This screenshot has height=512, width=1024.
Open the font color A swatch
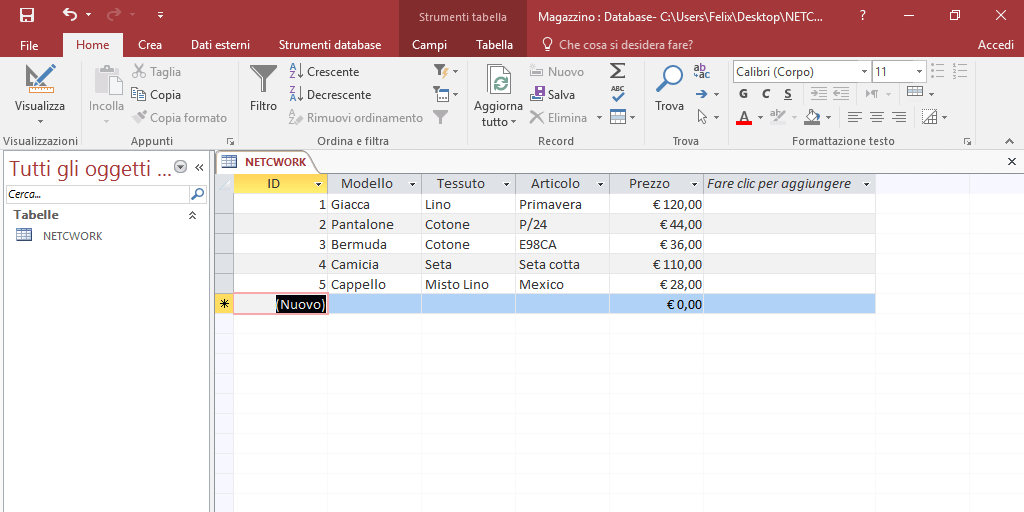coord(743,118)
